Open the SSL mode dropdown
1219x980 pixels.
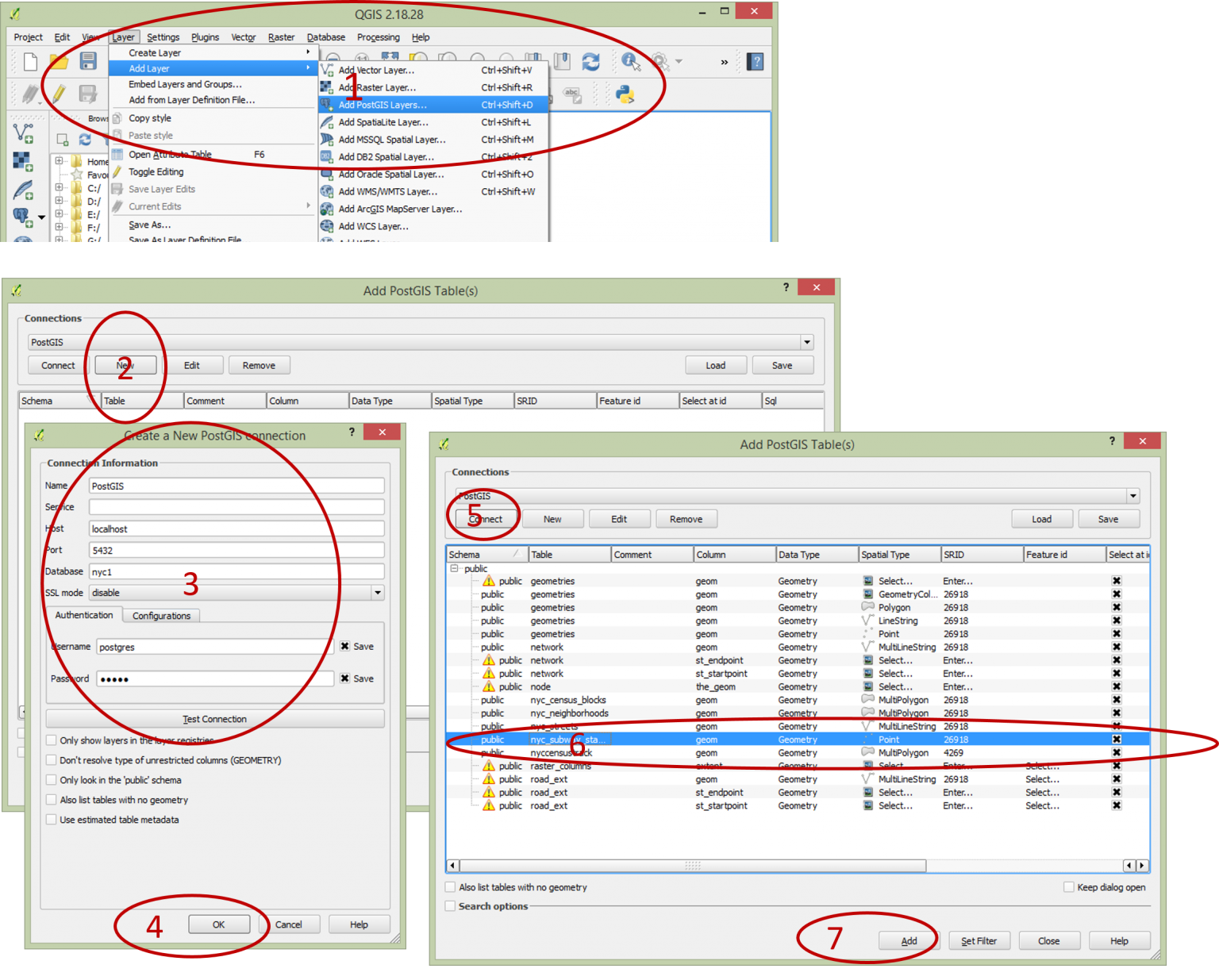click(x=378, y=592)
